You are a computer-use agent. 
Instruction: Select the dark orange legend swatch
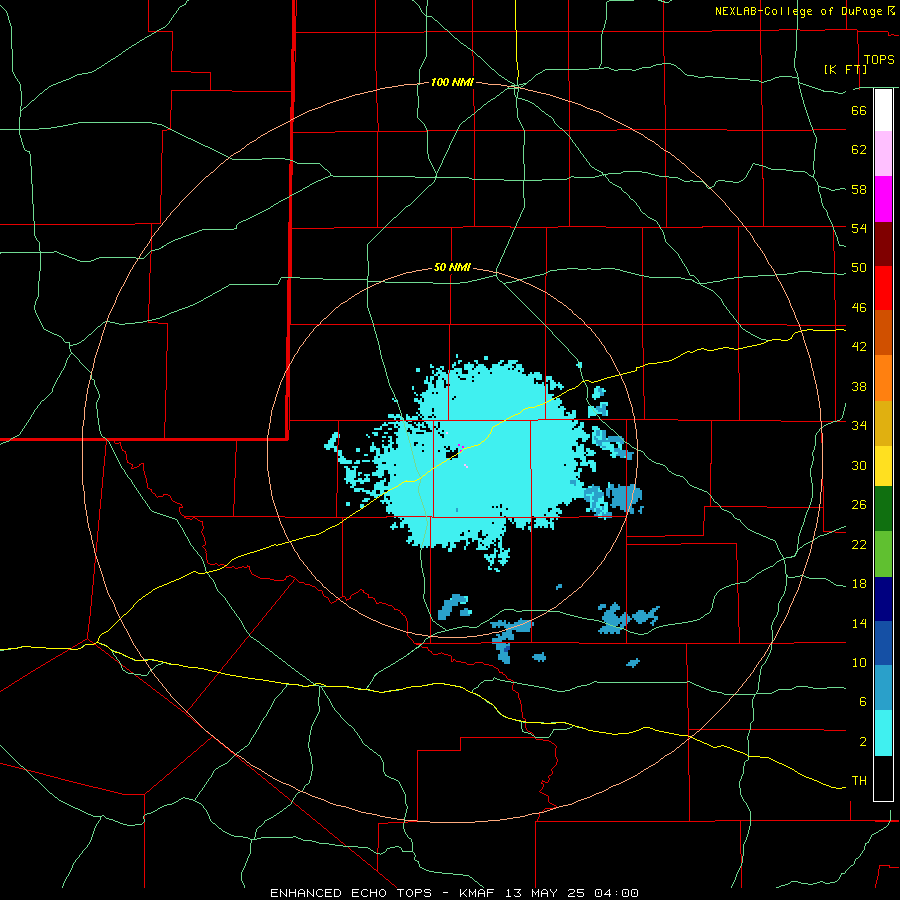883,332
